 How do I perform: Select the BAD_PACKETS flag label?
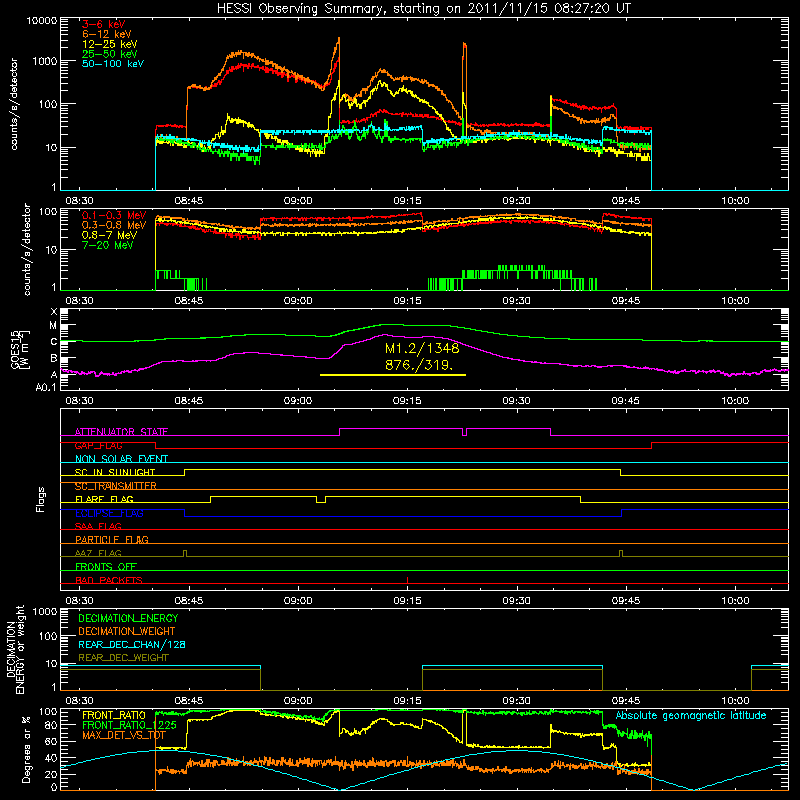[109, 580]
